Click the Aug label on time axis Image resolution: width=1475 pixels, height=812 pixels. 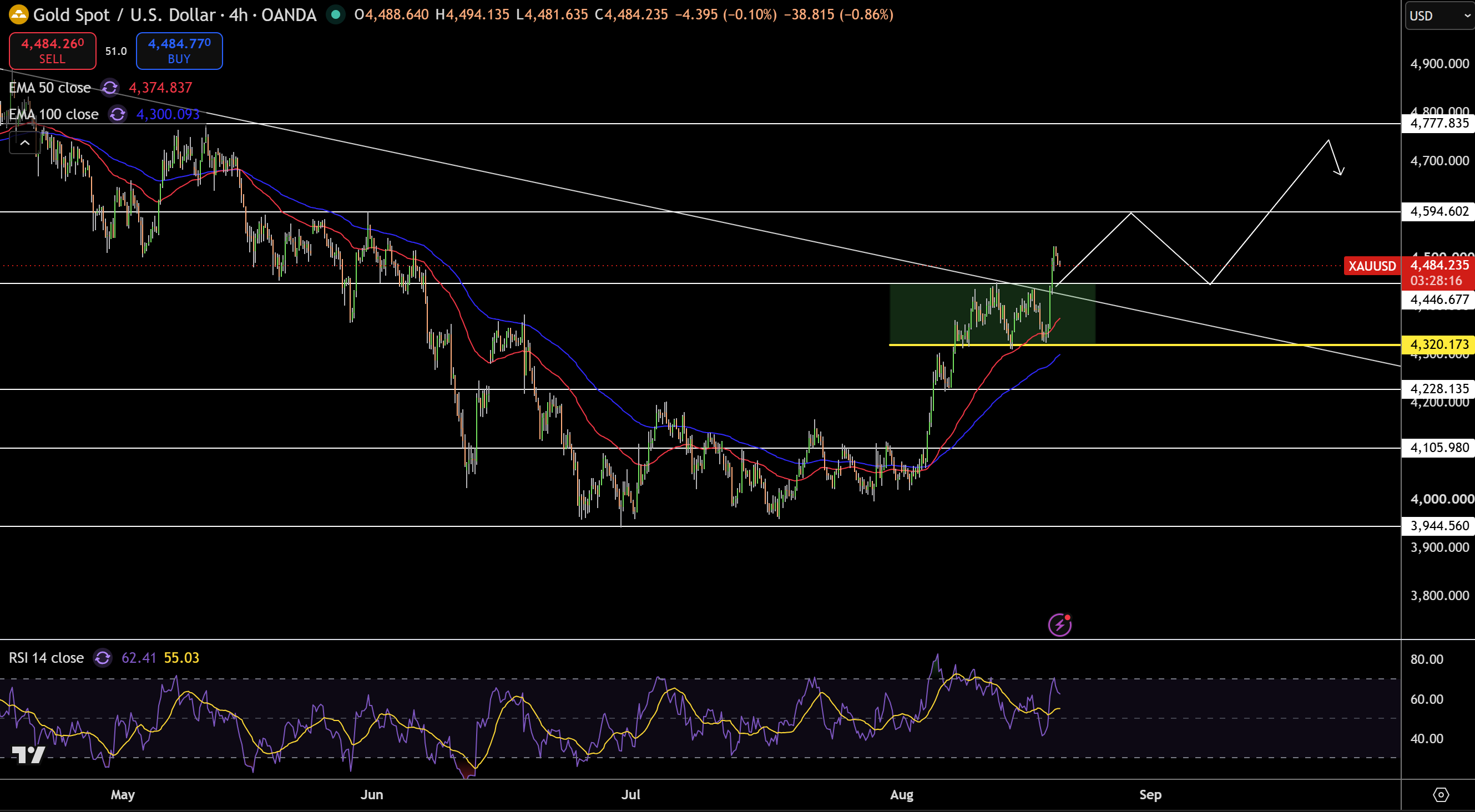coord(902,795)
